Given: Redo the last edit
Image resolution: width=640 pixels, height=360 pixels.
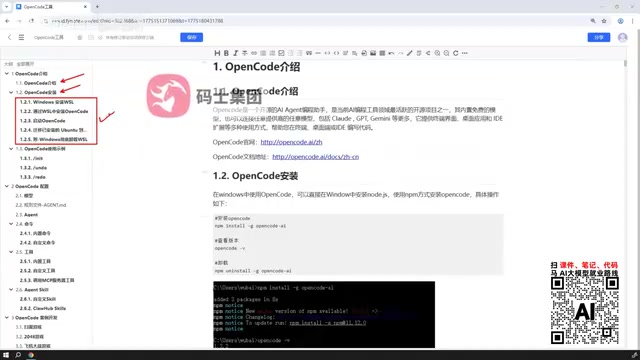Looking at the screenshot, I should (400, 53).
